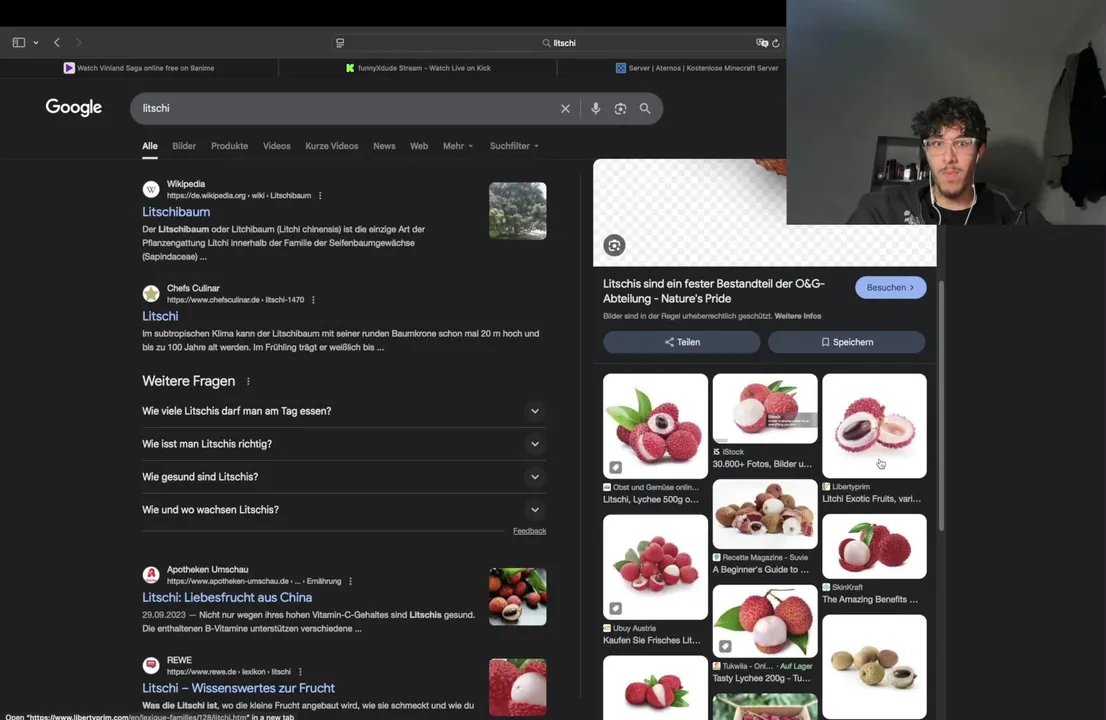This screenshot has width=1106, height=720.
Task: Go forward with the browser forward arrow
Action: [x=78, y=42]
